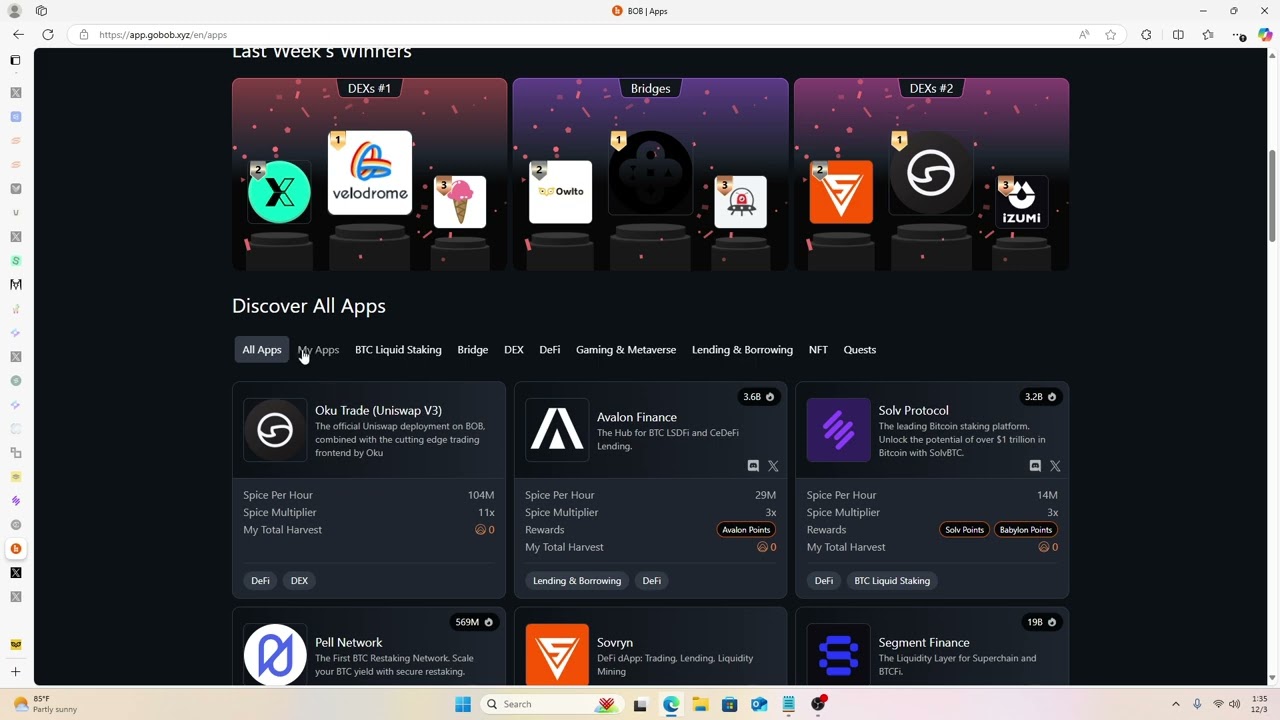Open Windows Start menu
This screenshot has width=1280, height=720.
463,704
